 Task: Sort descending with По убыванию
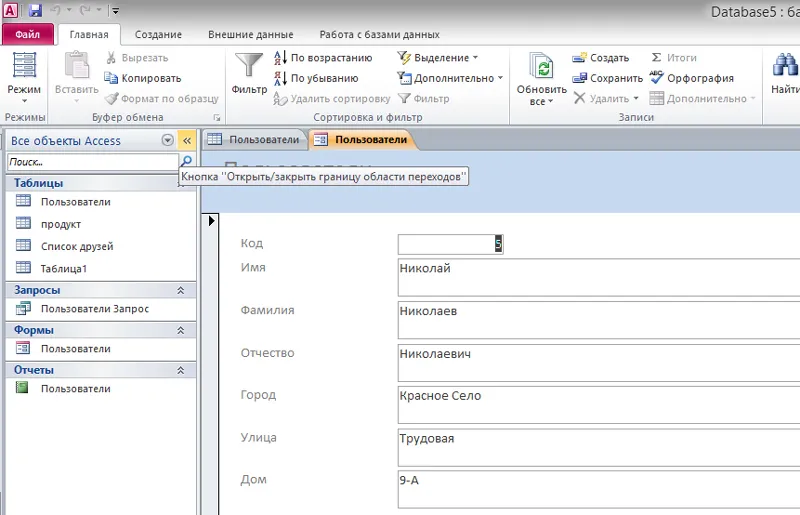tap(315, 78)
